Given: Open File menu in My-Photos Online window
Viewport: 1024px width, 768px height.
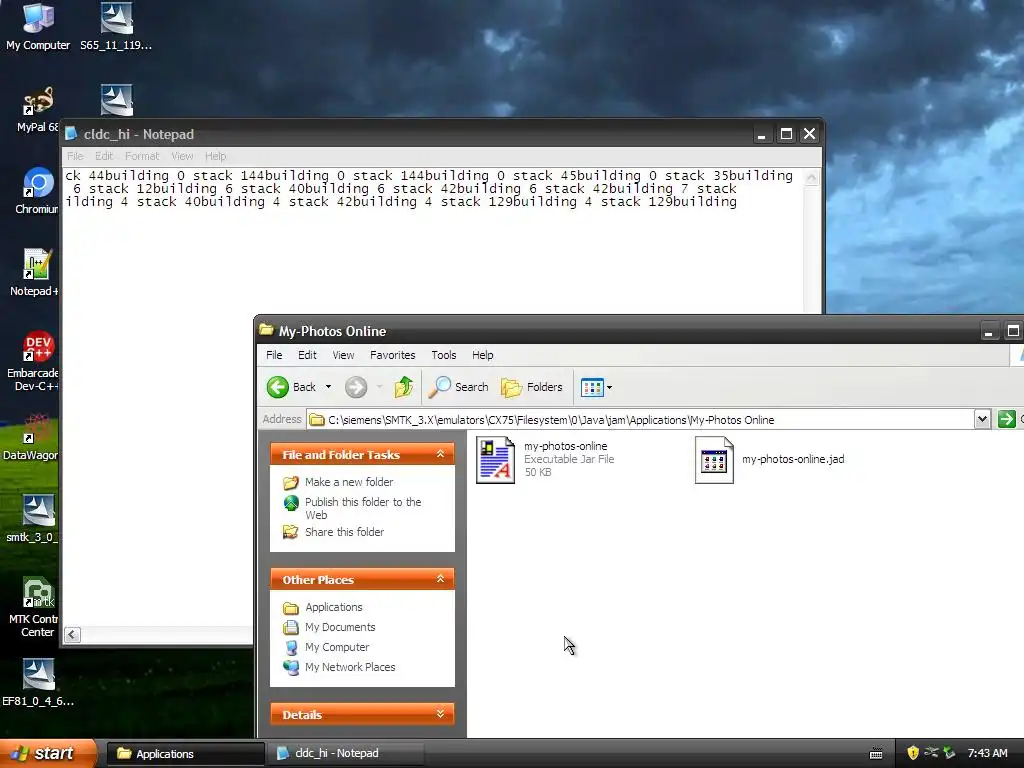Looking at the screenshot, I should pyautogui.click(x=274, y=355).
